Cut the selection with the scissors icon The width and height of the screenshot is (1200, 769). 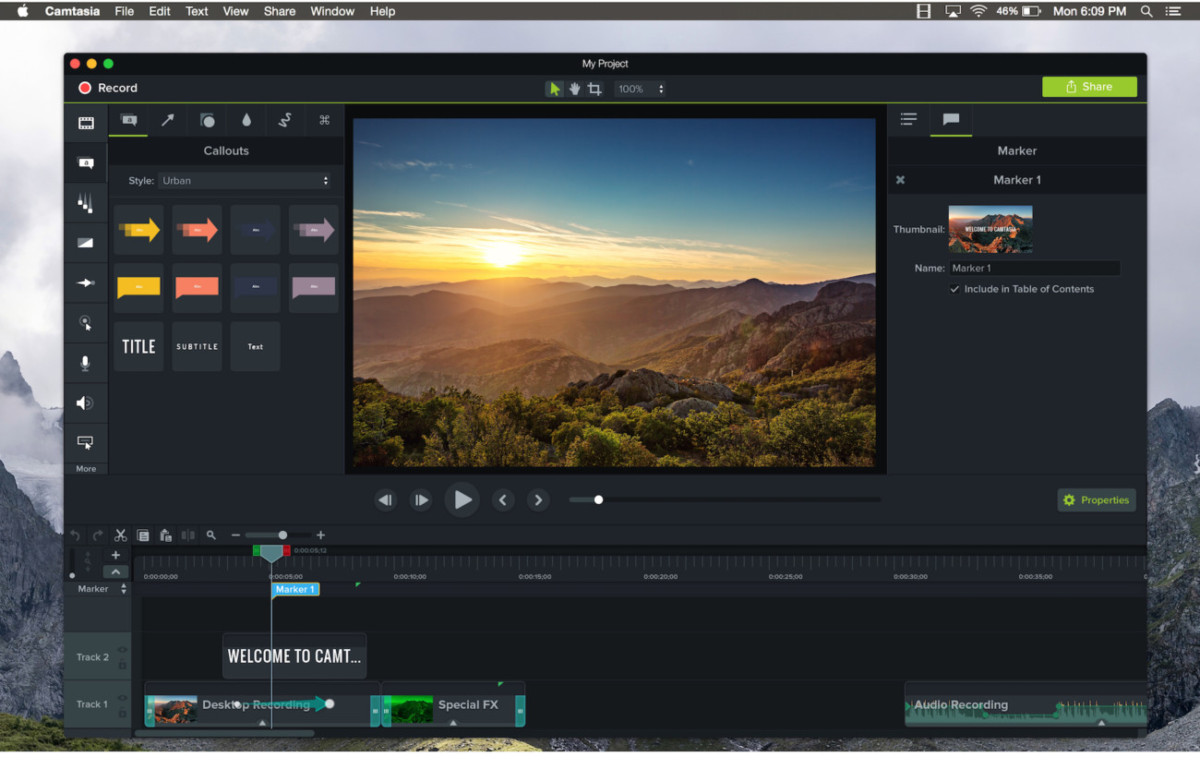click(x=120, y=535)
